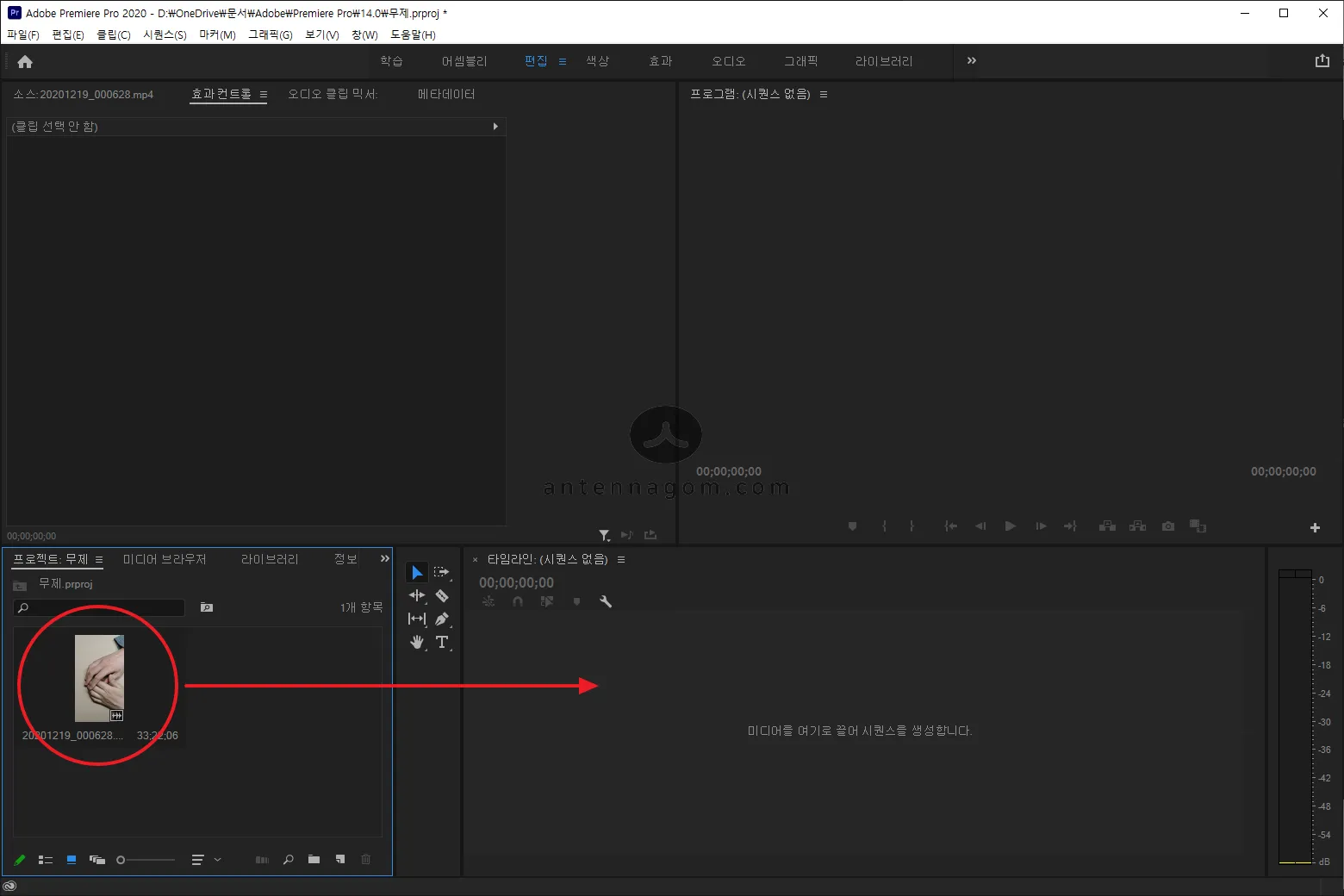The image size is (1344, 896).
Task: Click Mark In brace button
Action: pos(884,526)
